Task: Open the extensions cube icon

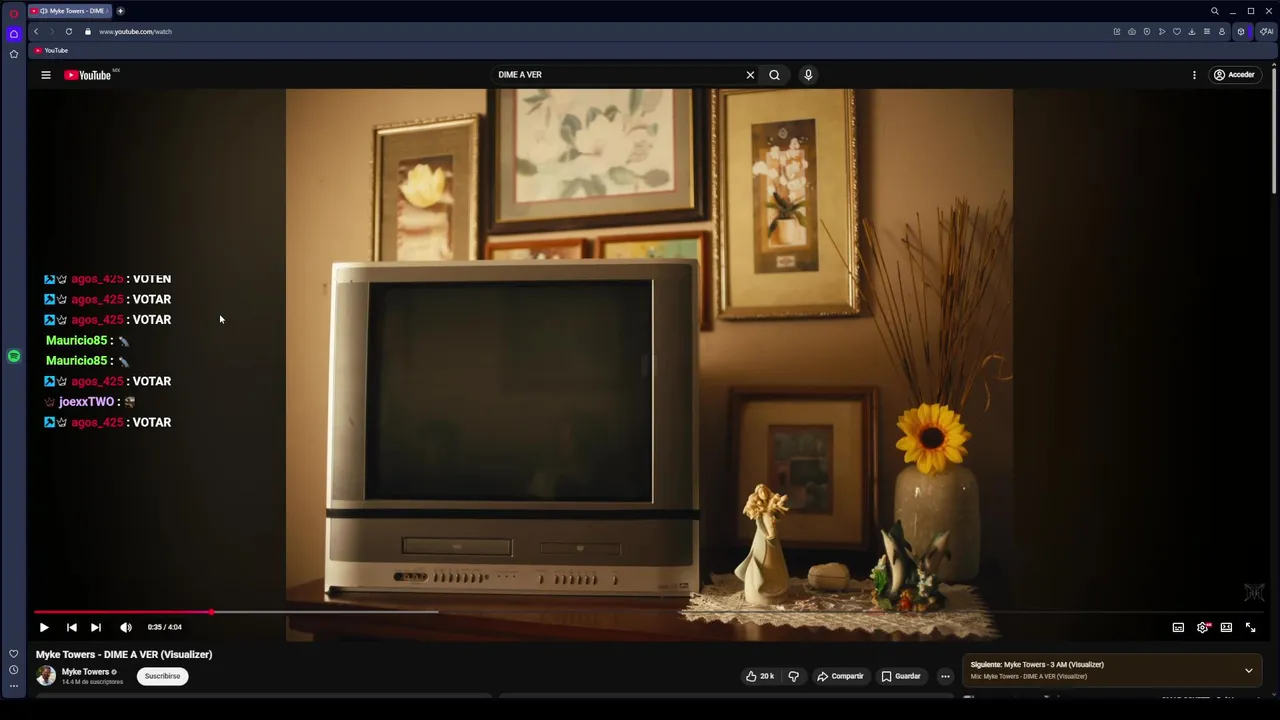Action: 1241,32
